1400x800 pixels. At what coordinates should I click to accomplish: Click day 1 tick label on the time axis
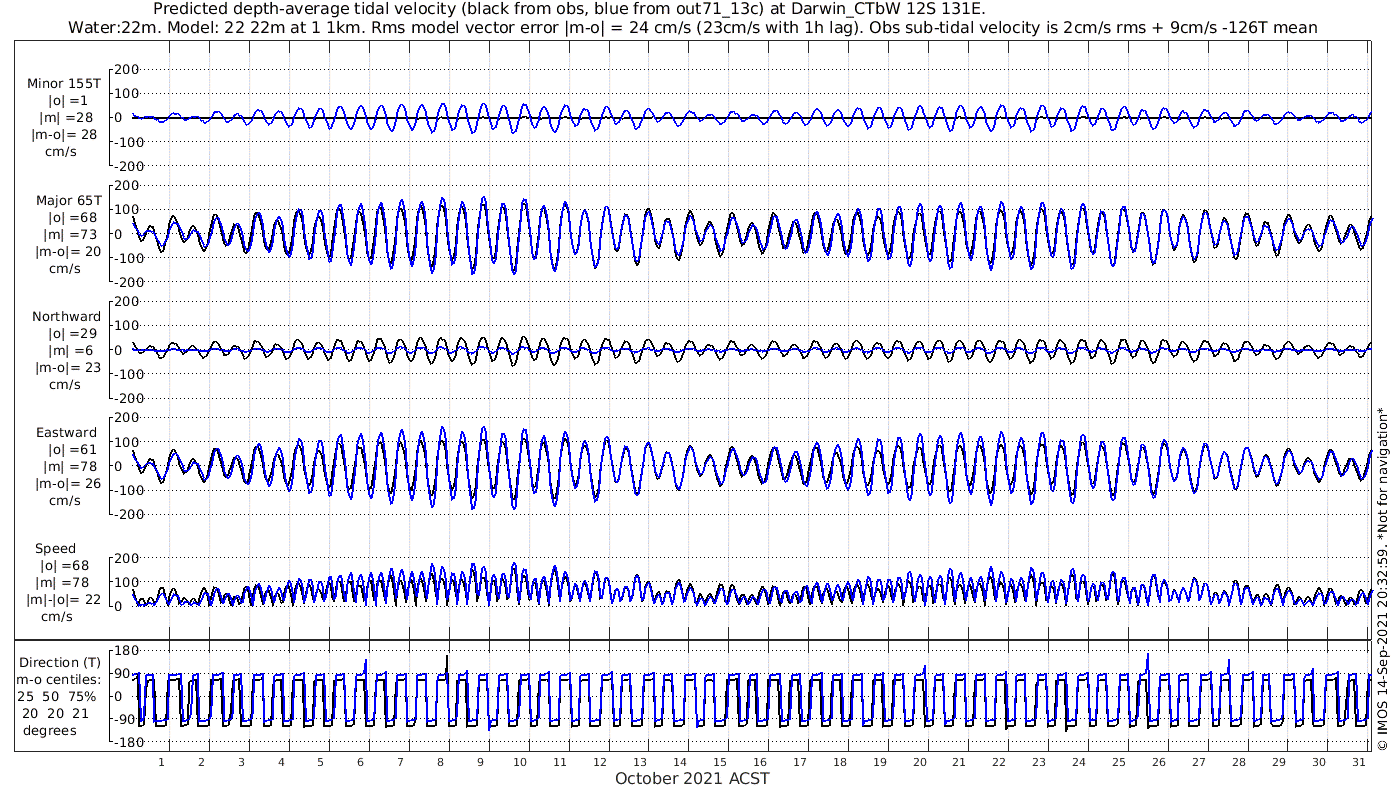[161, 762]
